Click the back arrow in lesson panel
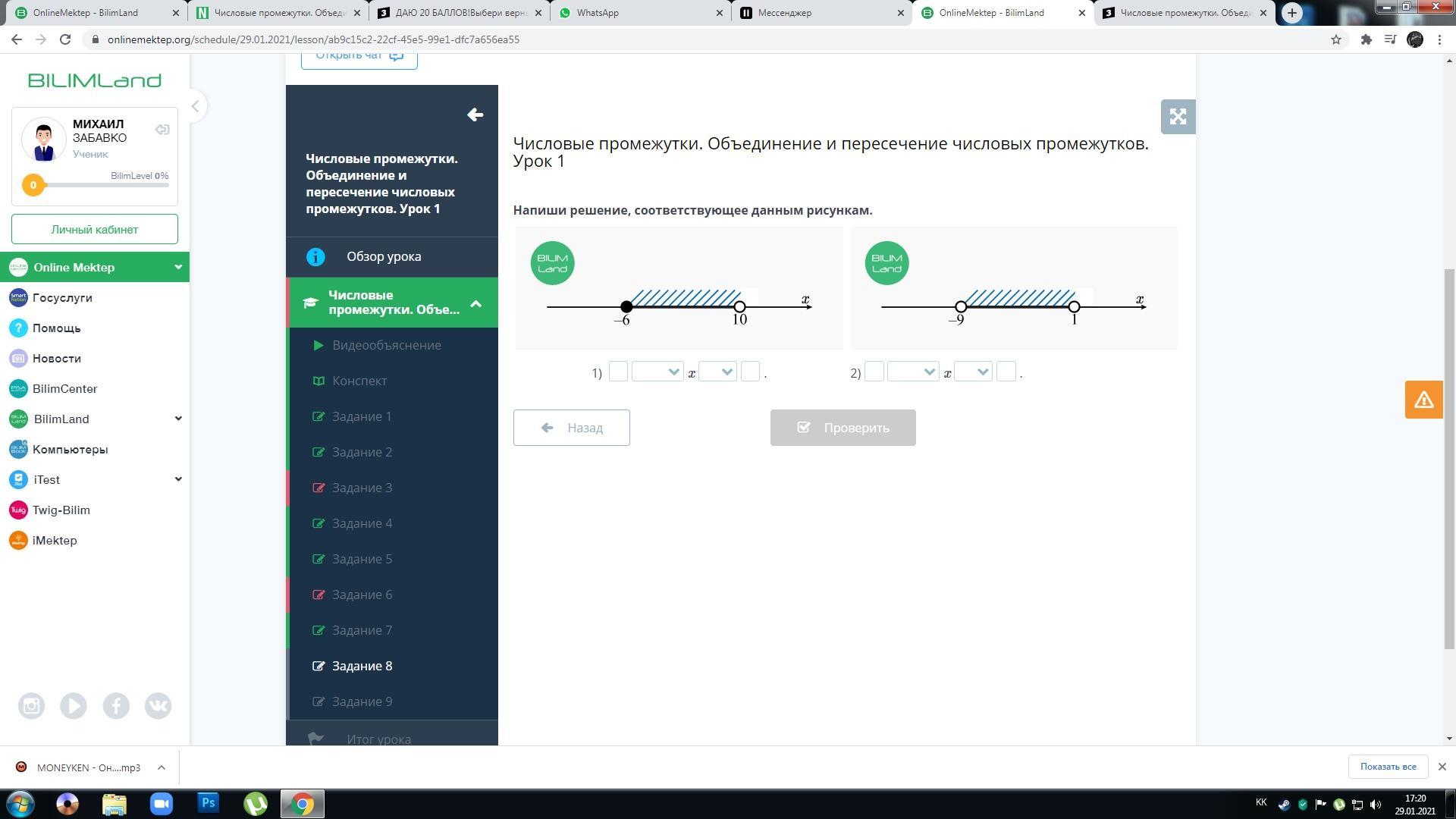The image size is (1456, 819). click(475, 115)
